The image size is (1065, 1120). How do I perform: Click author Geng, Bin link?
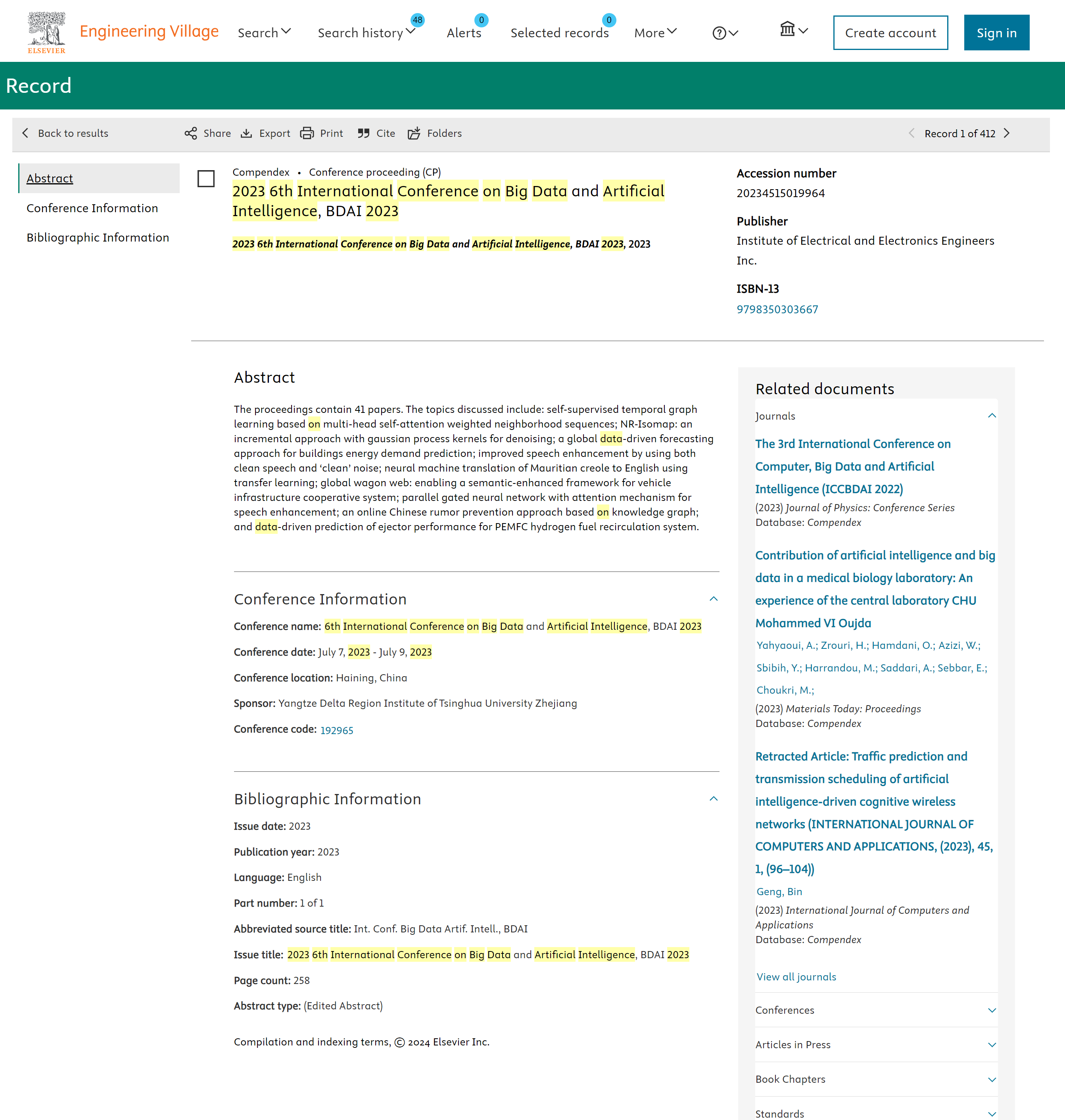(779, 892)
